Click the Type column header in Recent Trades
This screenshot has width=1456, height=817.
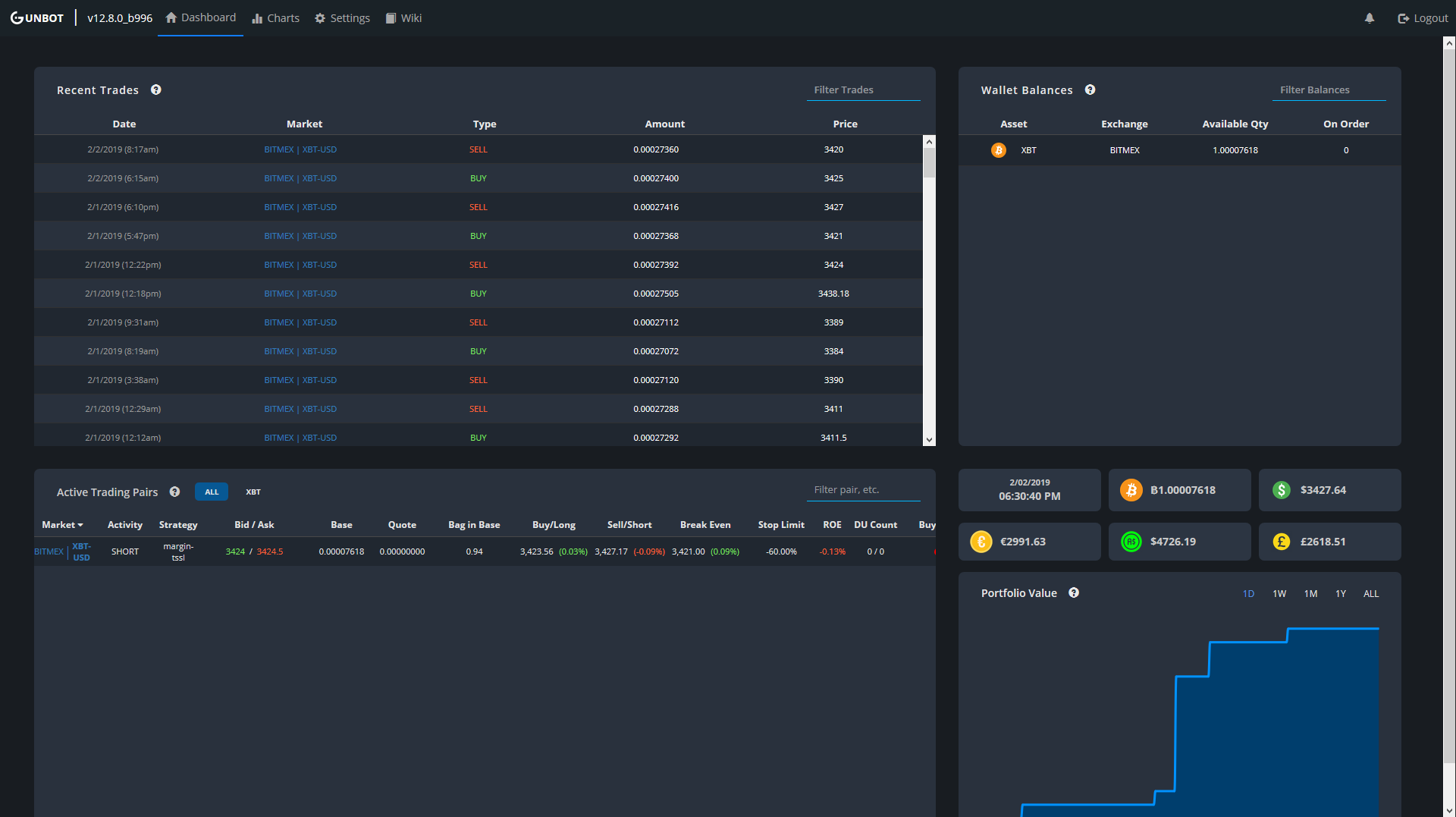pyautogui.click(x=485, y=124)
